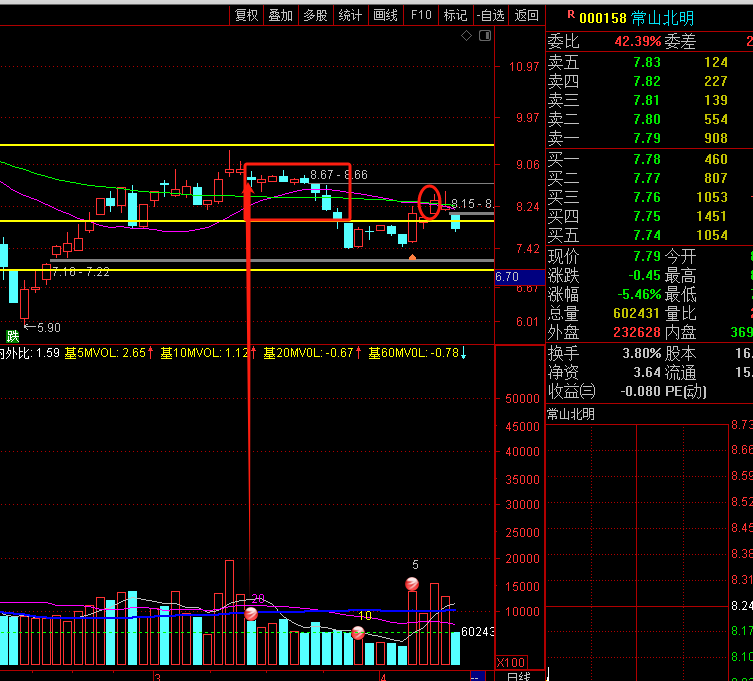
Task: Click the blue 6.70 price axis tag
Action: (x=519, y=277)
